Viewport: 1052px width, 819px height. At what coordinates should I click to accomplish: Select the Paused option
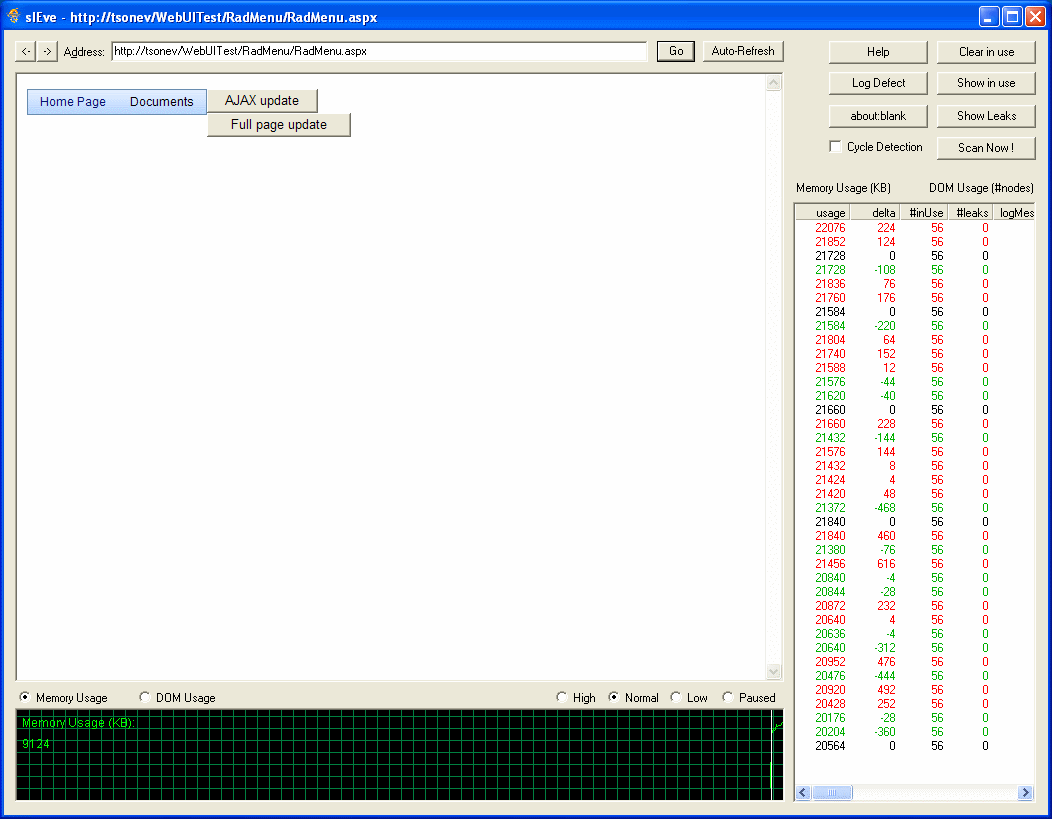point(727,697)
